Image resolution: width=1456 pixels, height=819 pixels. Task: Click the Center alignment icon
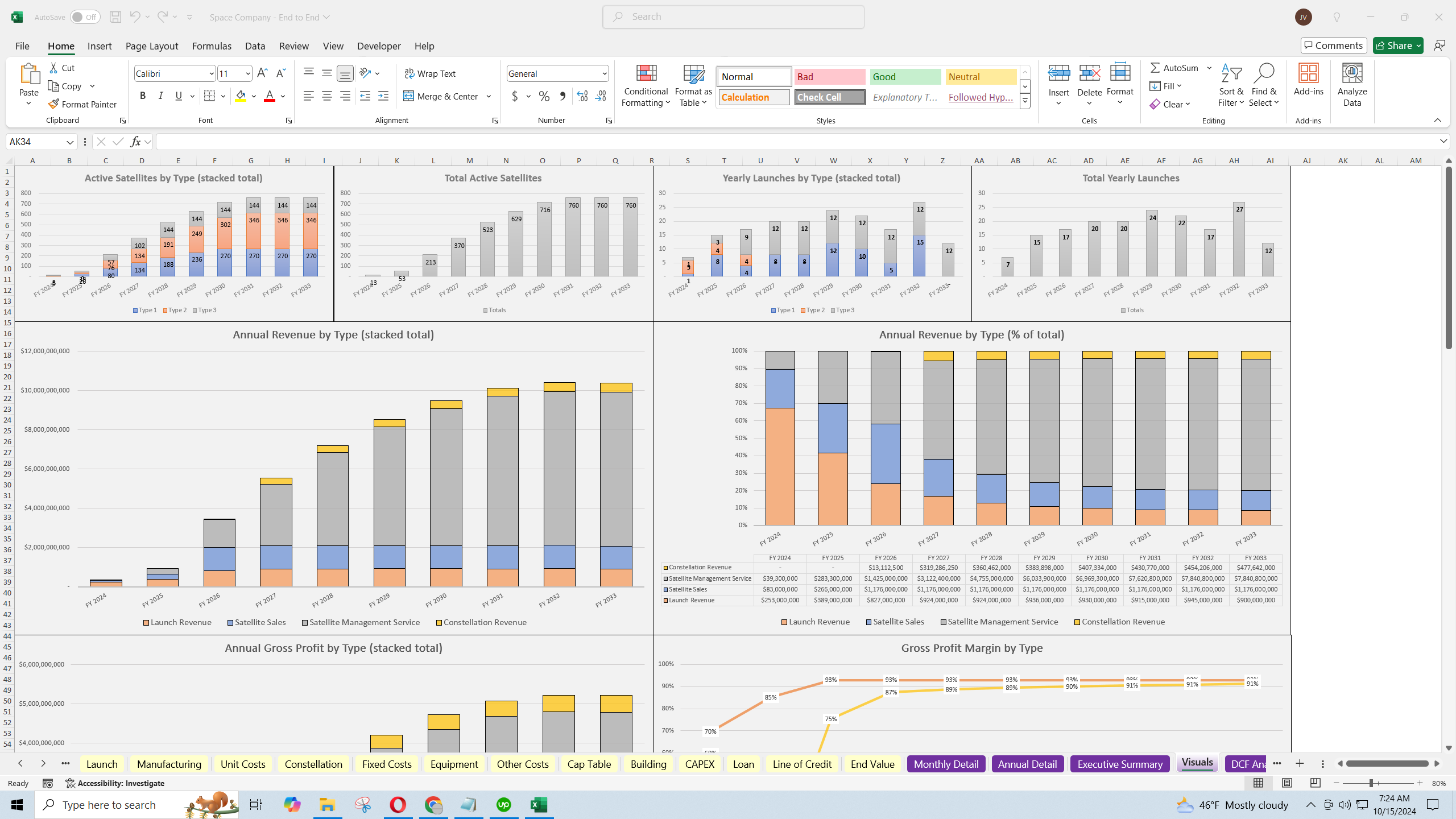pos(326,96)
